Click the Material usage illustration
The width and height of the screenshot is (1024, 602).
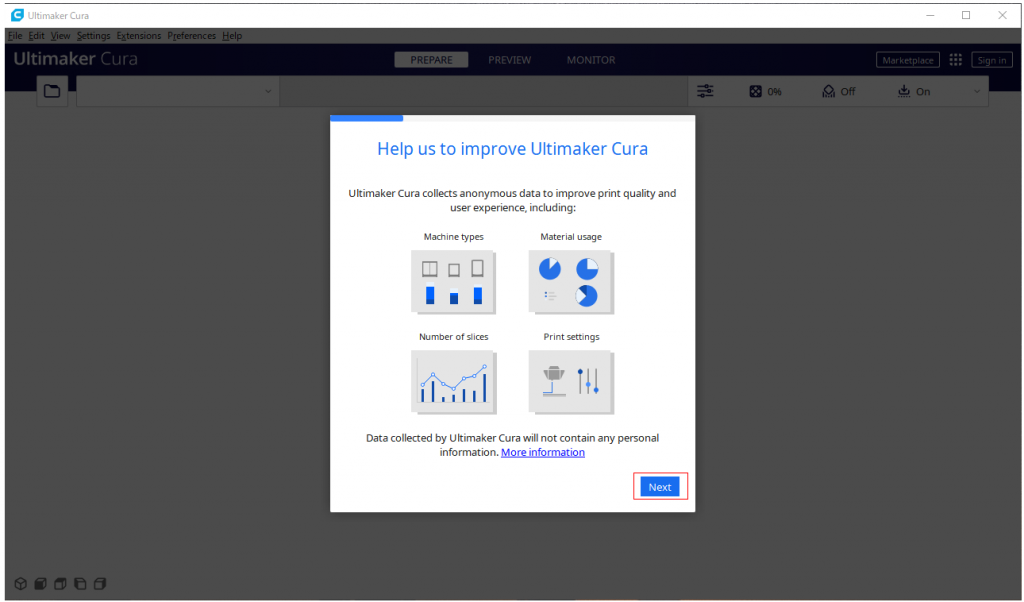pos(571,282)
